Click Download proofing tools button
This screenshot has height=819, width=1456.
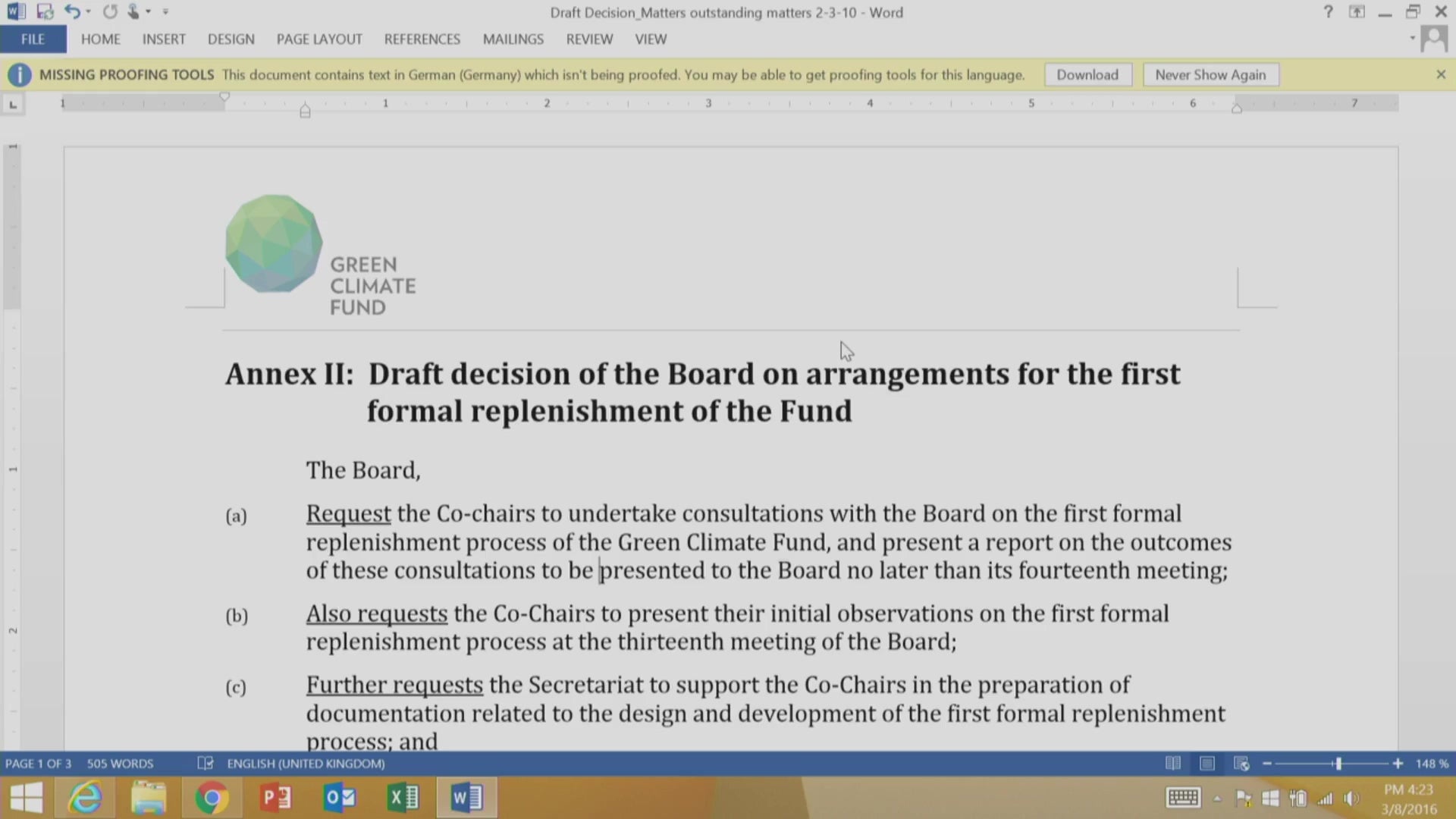(x=1087, y=75)
